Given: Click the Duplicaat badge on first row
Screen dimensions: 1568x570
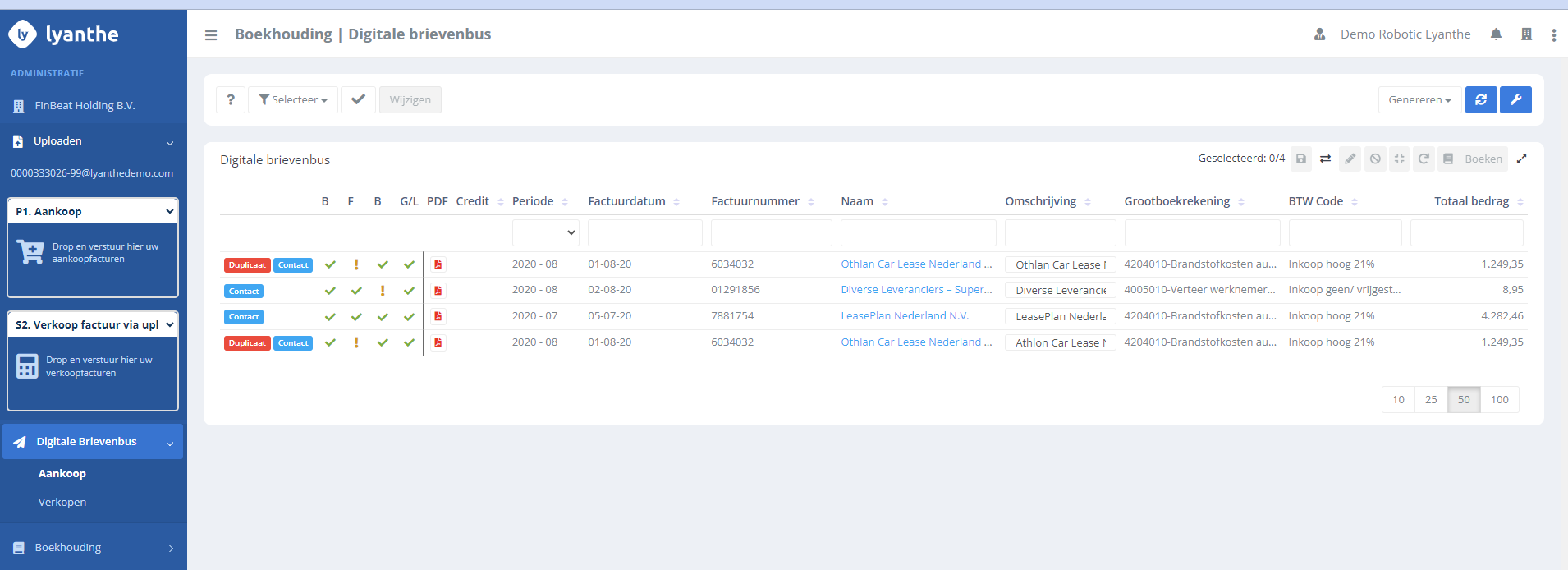Looking at the screenshot, I should [x=247, y=265].
